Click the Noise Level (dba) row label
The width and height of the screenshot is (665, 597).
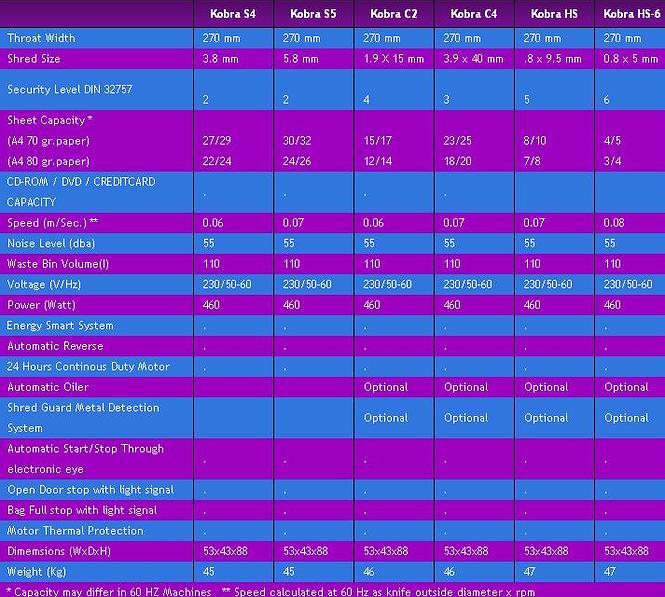tap(46, 243)
